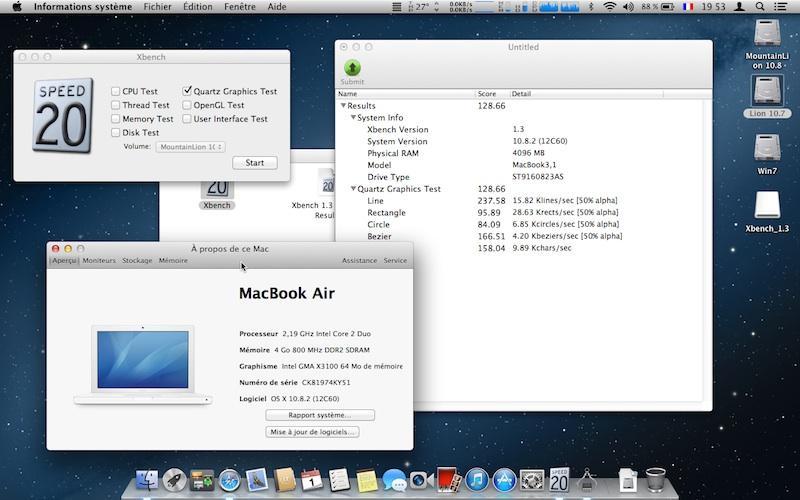Click the Rapport système button

(x=320, y=415)
